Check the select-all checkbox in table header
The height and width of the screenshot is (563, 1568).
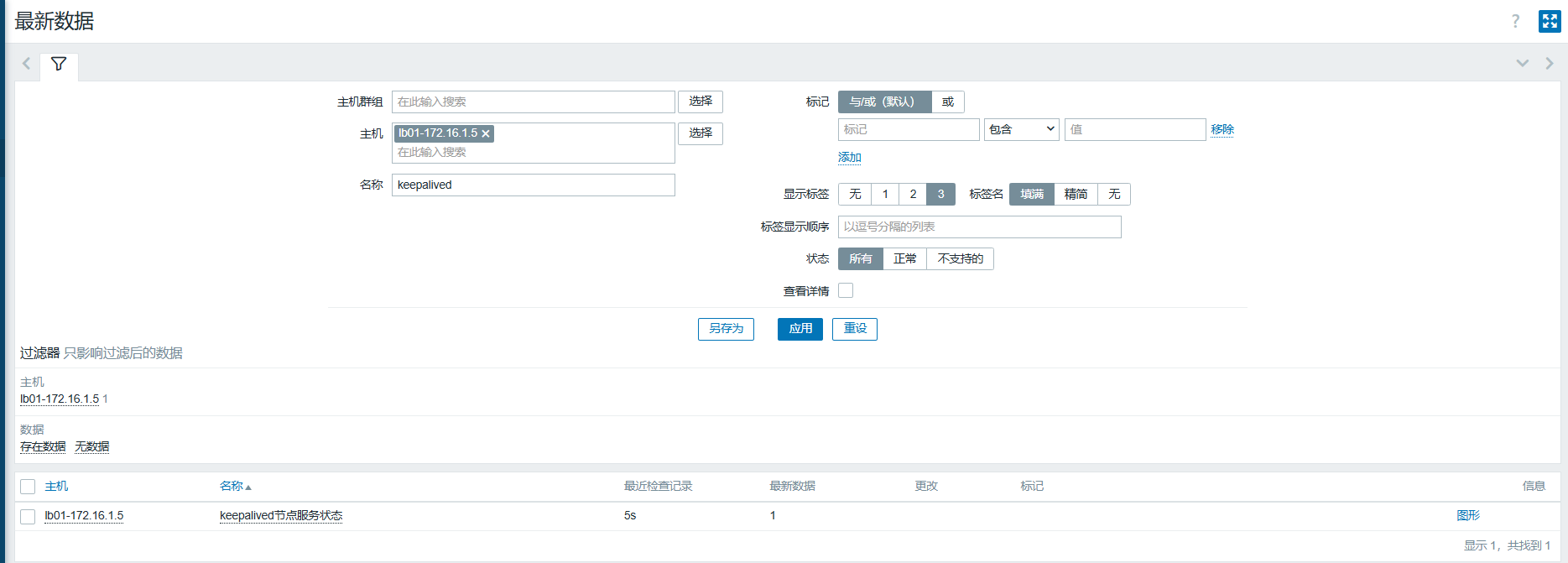(28, 487)
